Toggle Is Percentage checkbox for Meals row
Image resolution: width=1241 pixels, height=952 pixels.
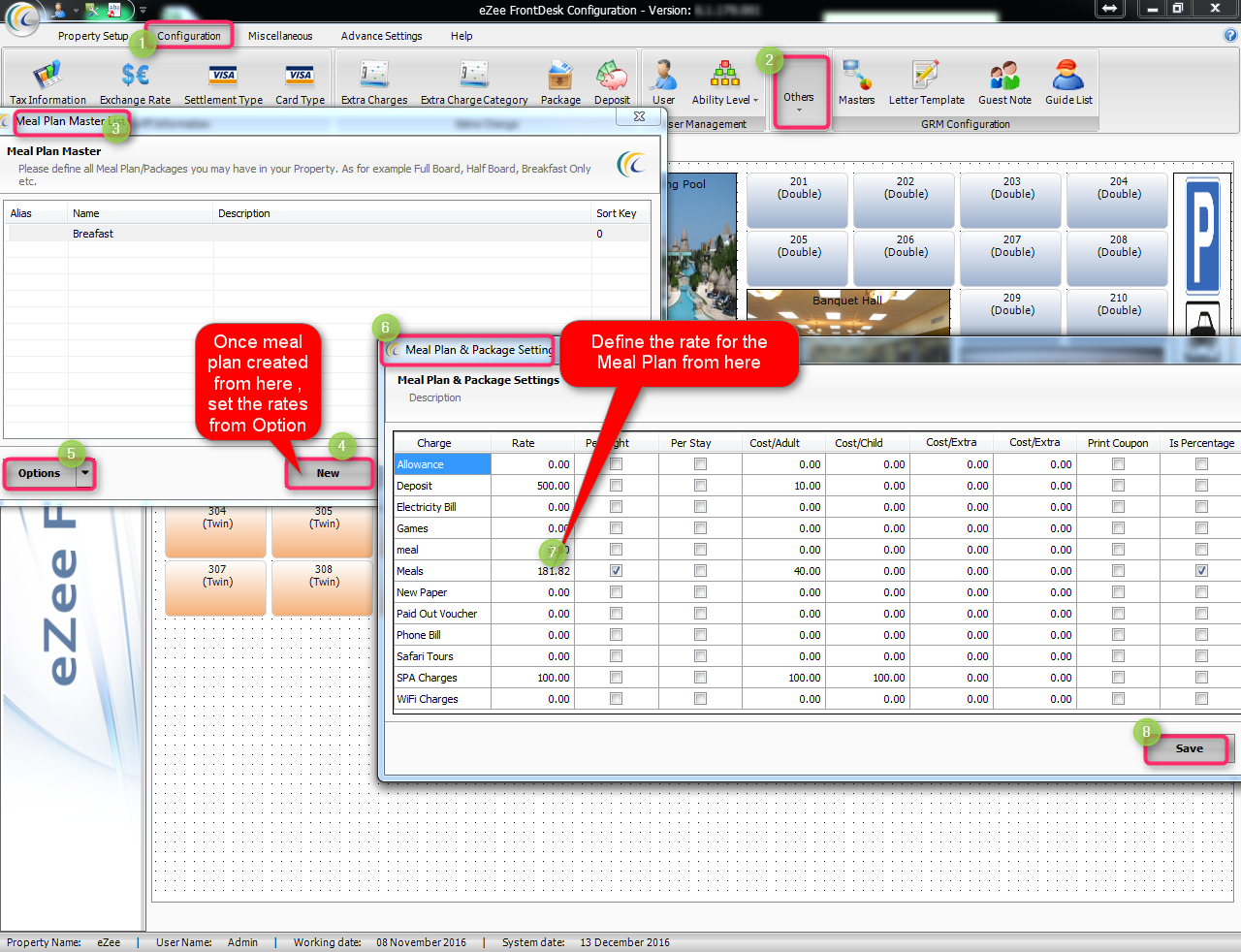point(1201,571)
